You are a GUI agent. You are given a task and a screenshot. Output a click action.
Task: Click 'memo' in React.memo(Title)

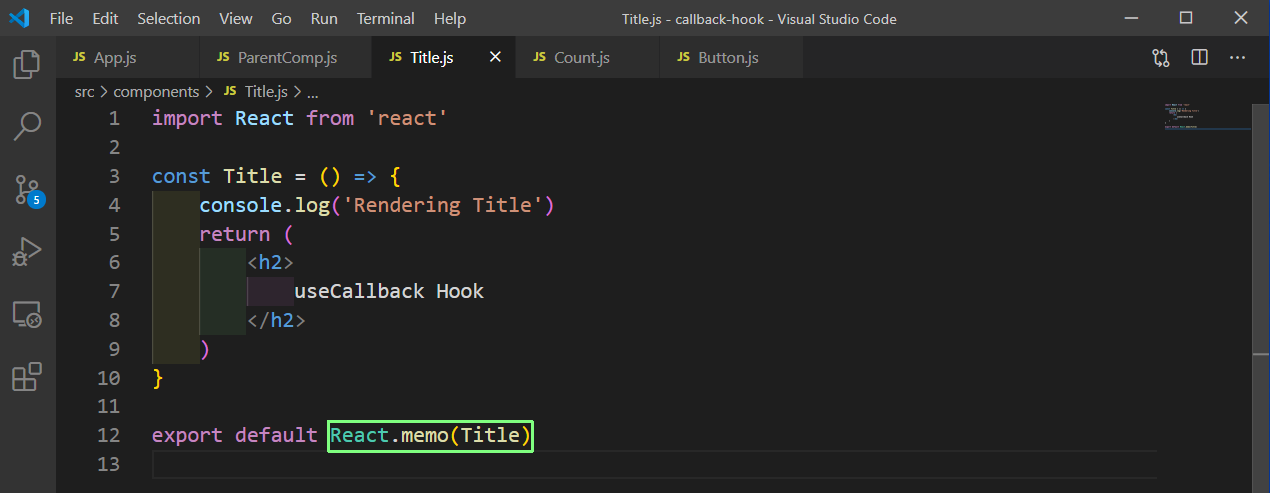coord(424,435)
